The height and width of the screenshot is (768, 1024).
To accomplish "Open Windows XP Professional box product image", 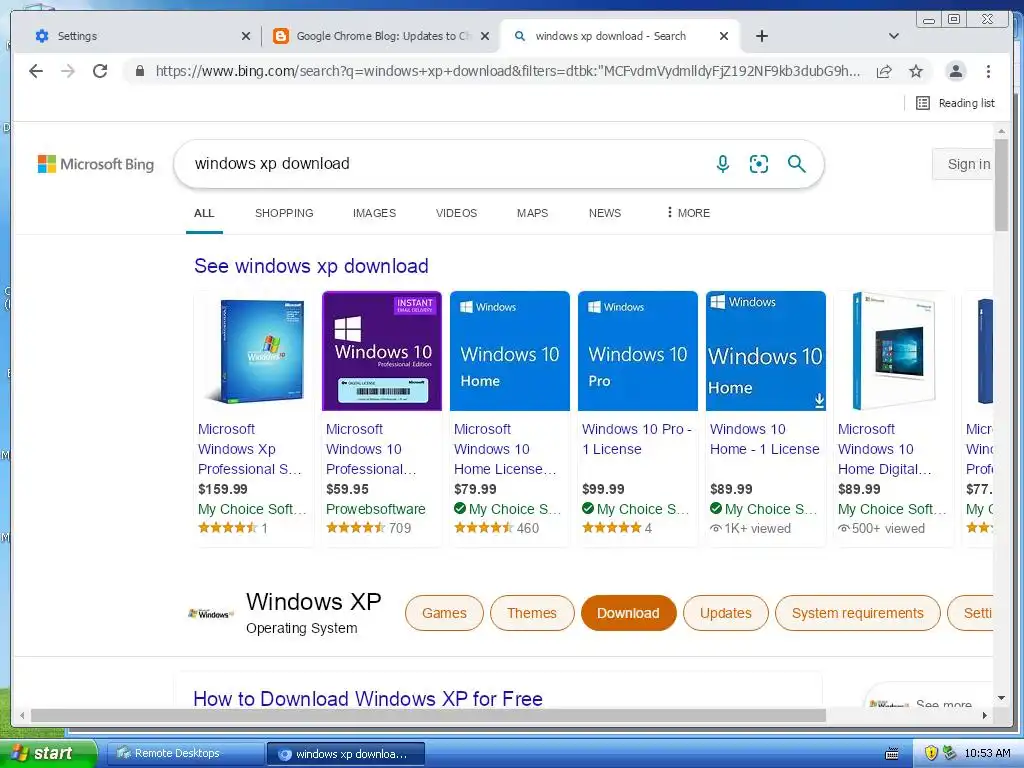I will (254, 351).
